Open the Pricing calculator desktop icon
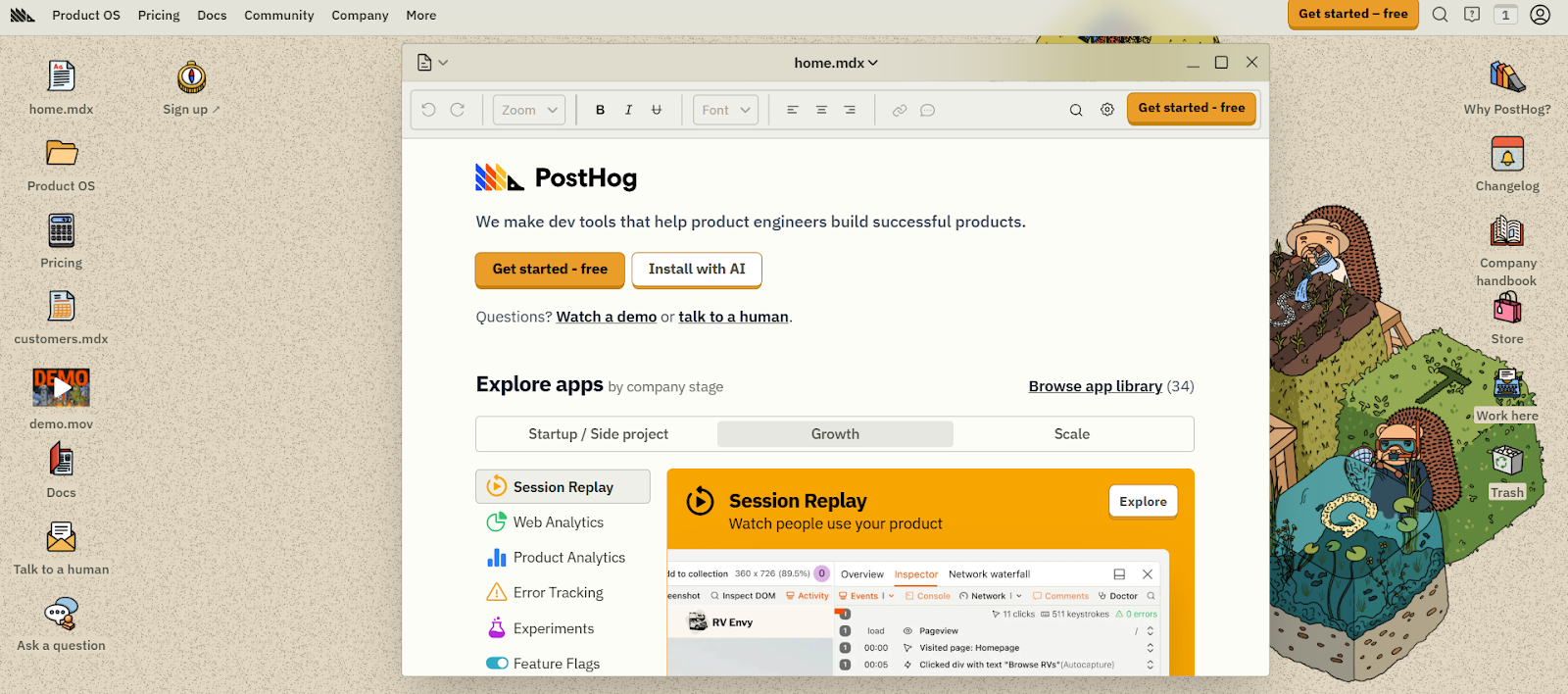This screenshot has width=1568, height=694. [x=61, y=231]
